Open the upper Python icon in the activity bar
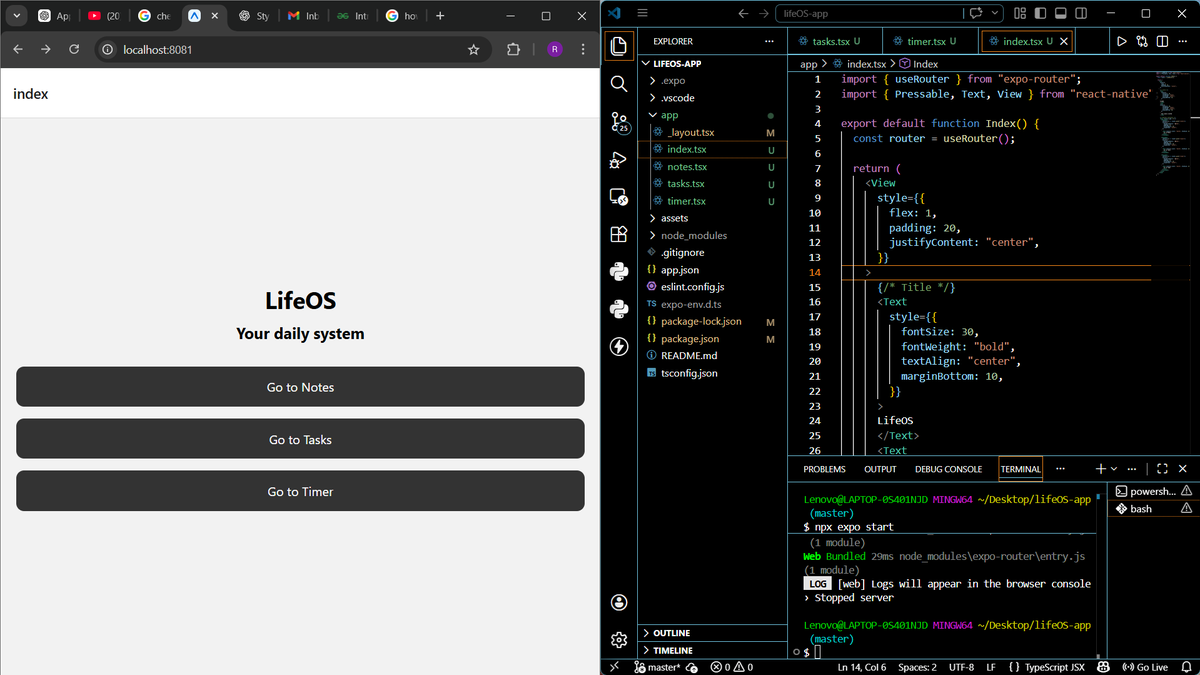 [x=619, y=271]
